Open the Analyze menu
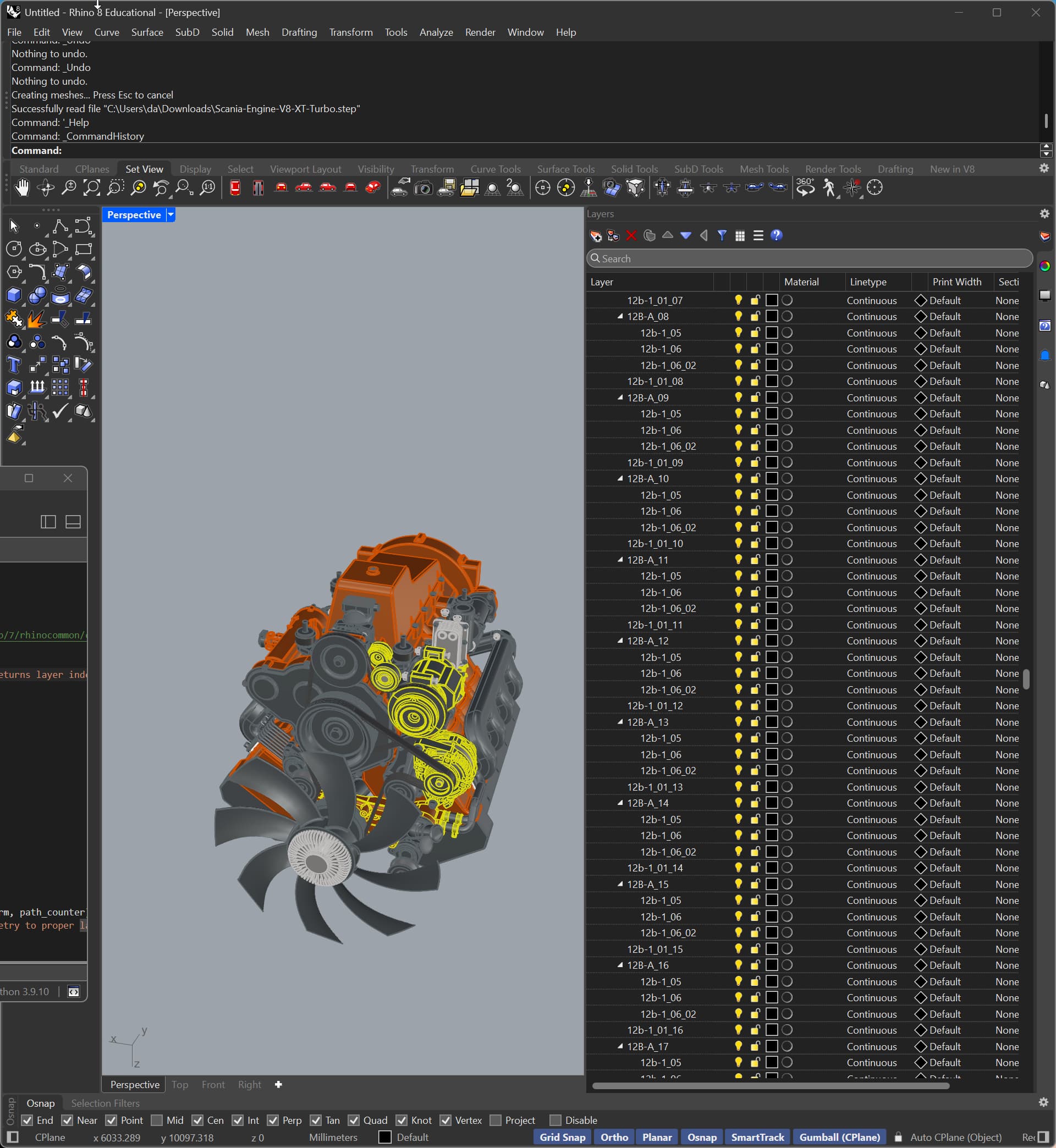 436,32
